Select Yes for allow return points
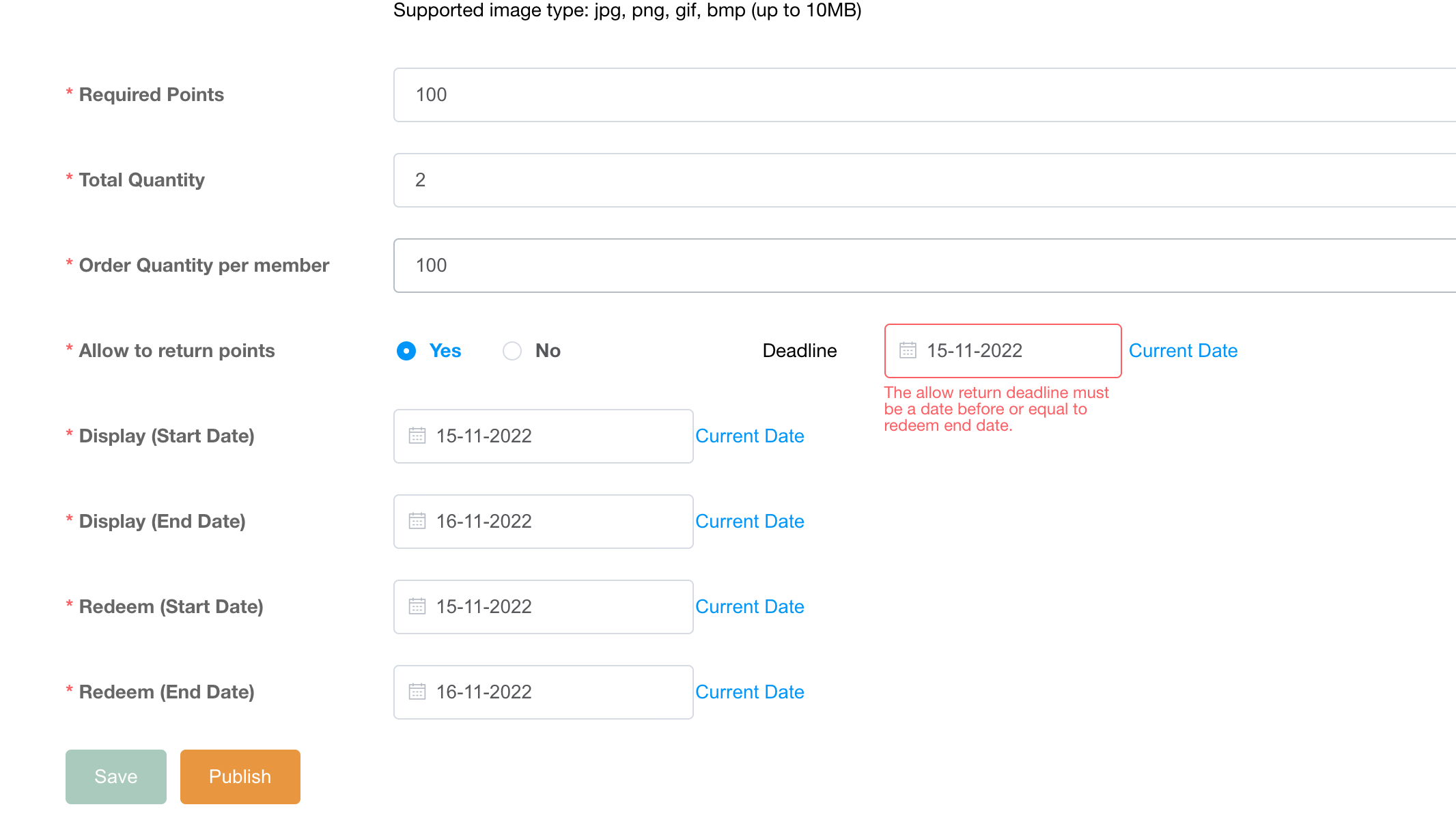The height and width of the screenshot is (837, 1456). tap(406, 351)
